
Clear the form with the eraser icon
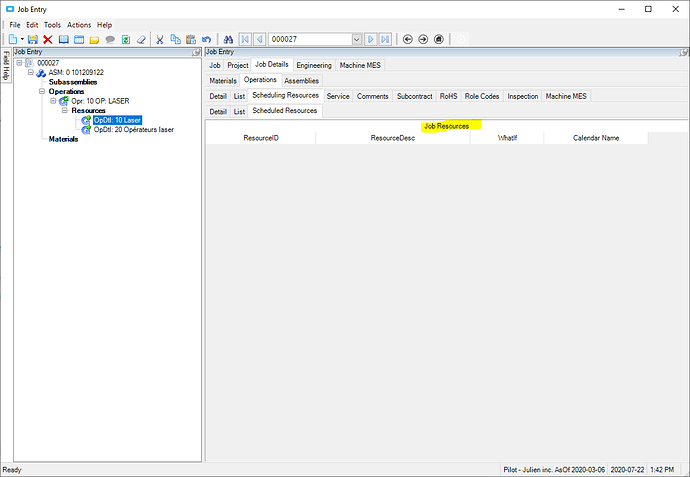coord(141,39)
